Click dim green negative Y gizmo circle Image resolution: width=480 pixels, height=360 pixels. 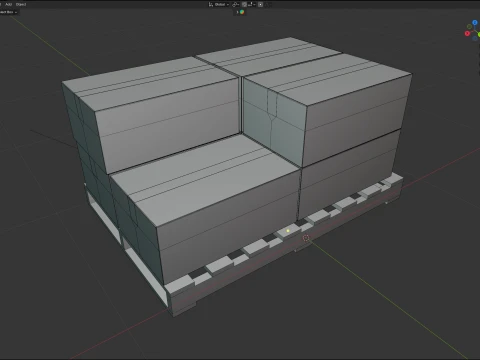(x=469, y=27)
